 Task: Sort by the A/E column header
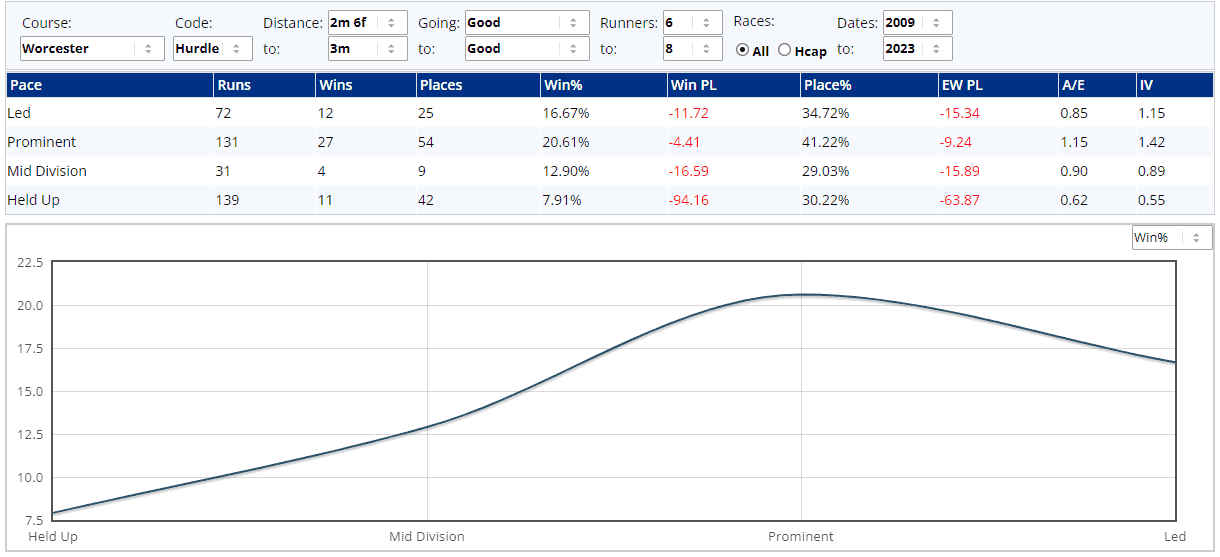pyautogui.click(x=1073, y=85)
